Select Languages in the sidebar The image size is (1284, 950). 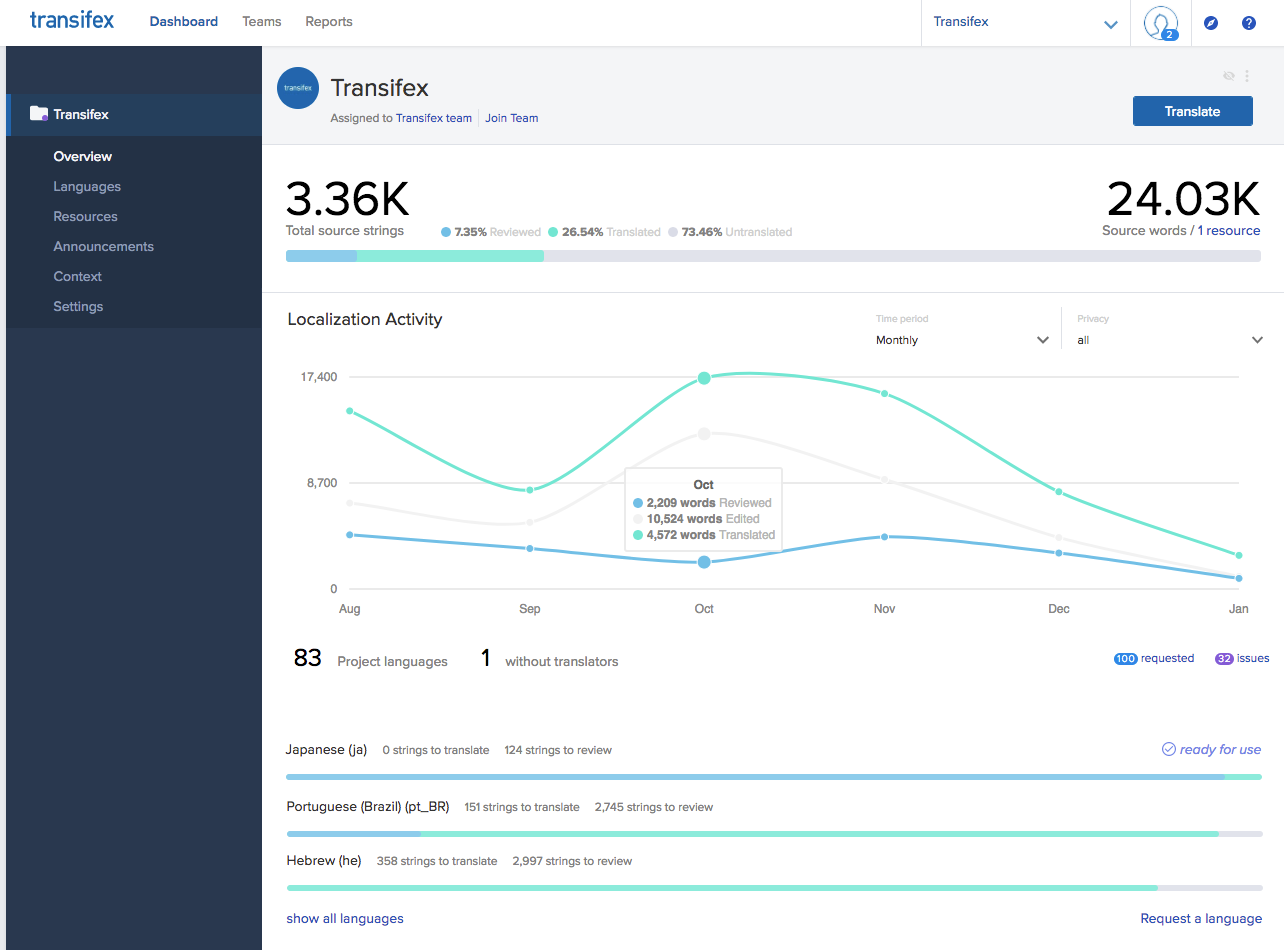tap(87, 186)
